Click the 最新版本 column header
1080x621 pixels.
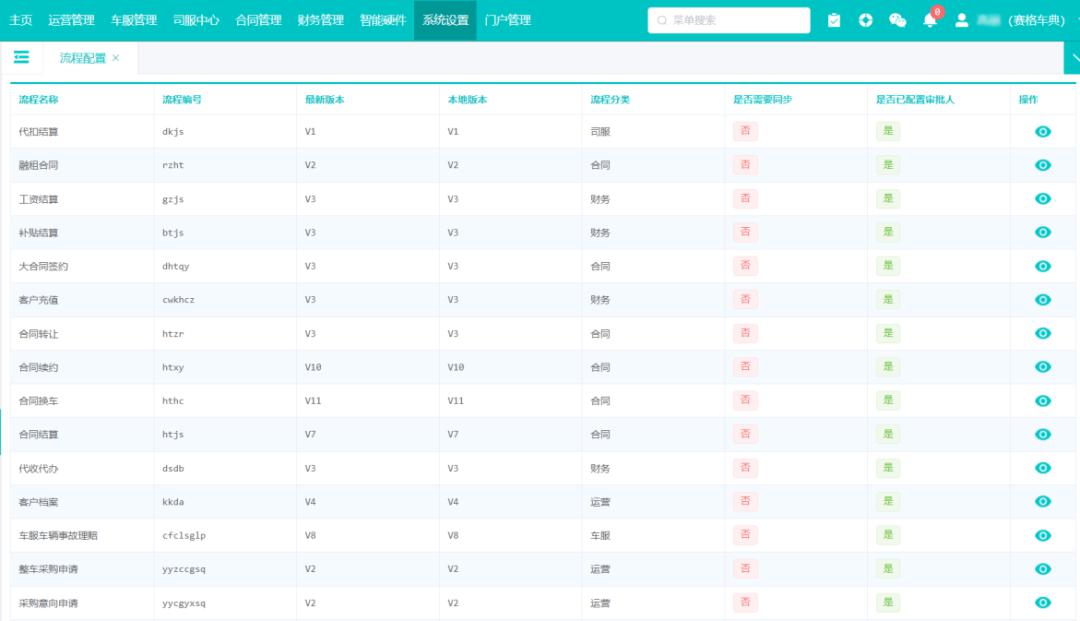[x=324, y=100]
